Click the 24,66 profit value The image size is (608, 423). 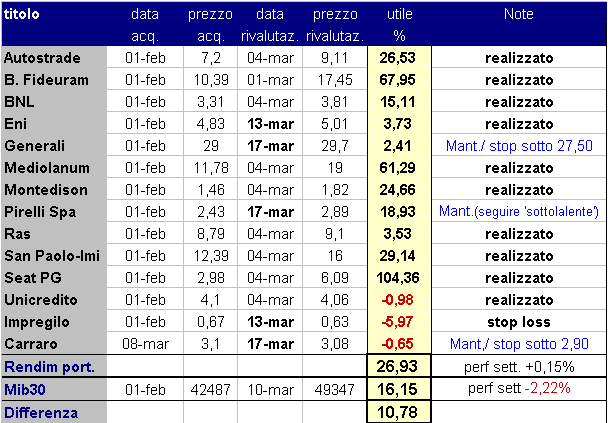397,190
